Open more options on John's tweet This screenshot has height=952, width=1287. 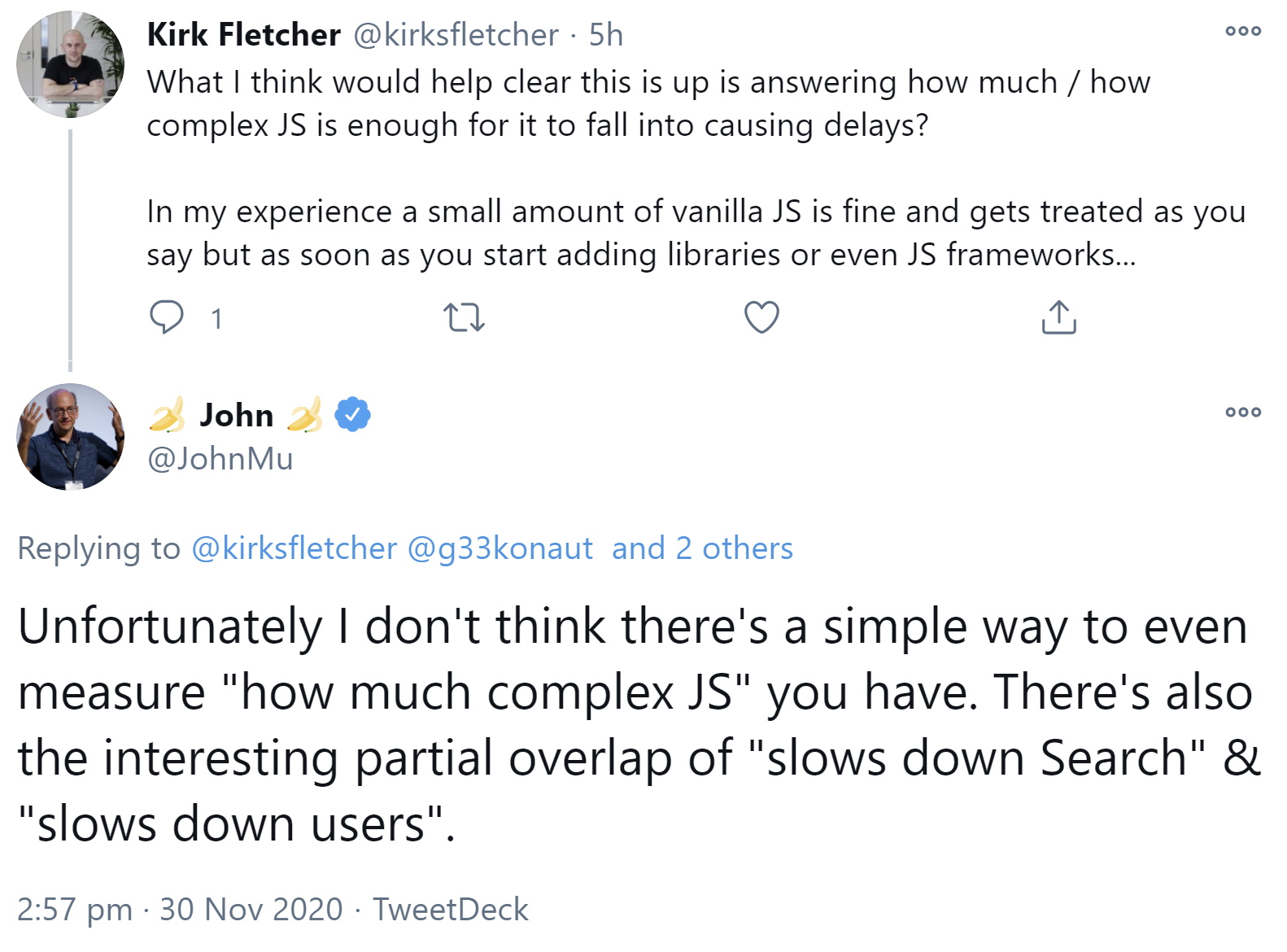pos(1243,413)
